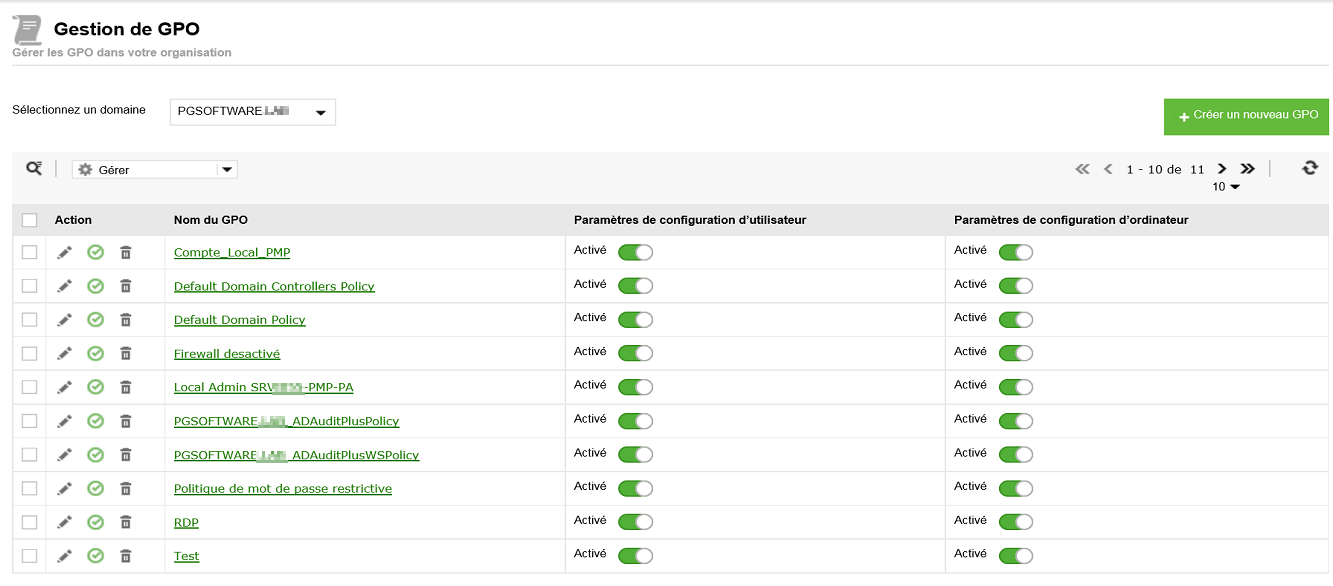Click the Gestion de GPO page title
Image resolution: width=1333 pixels, height=586 pixels.
coord(127,29)
